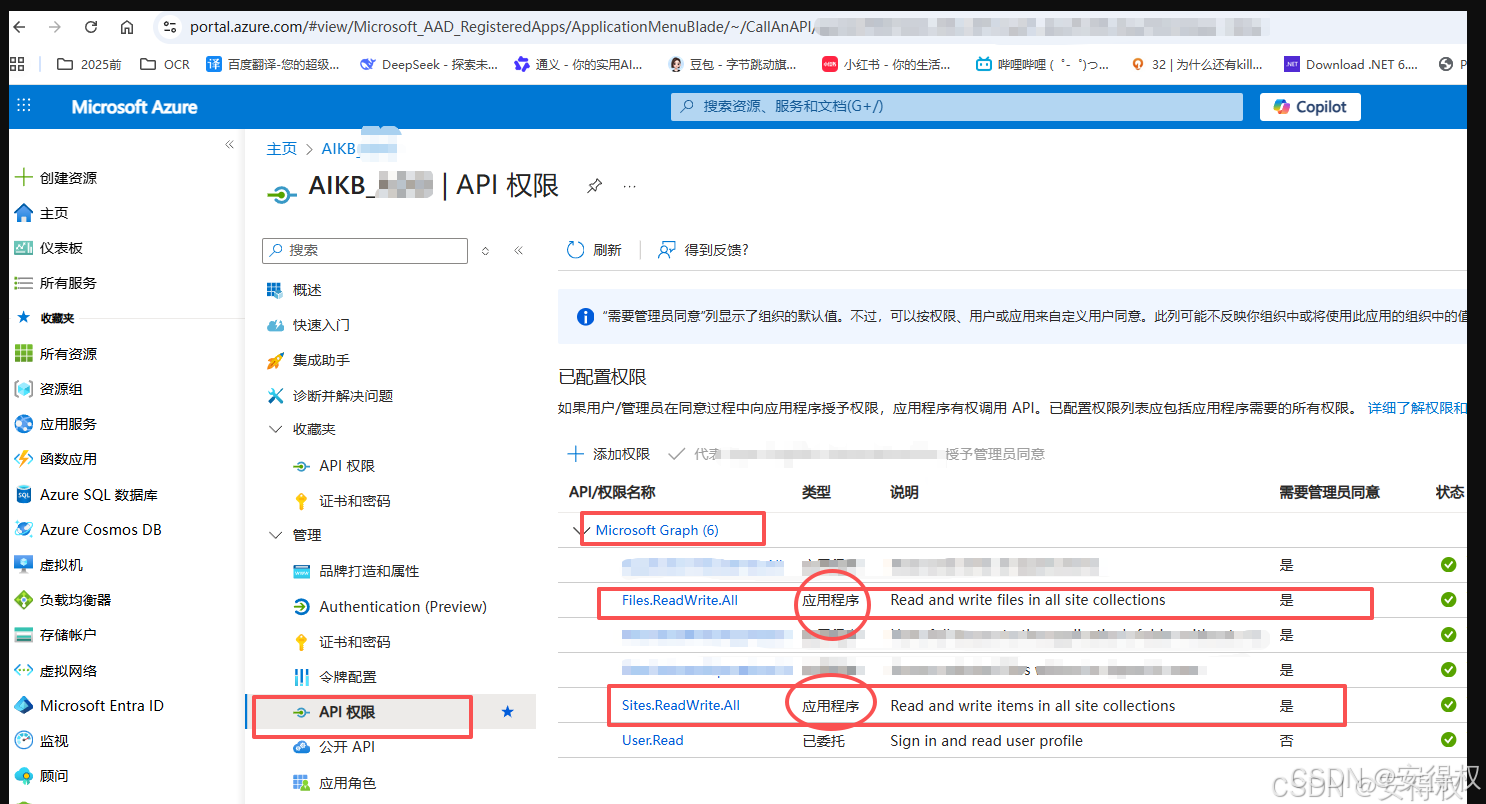Collapse the app menu using double chevron
1486x804 pixels.
(x=518, y=250)
